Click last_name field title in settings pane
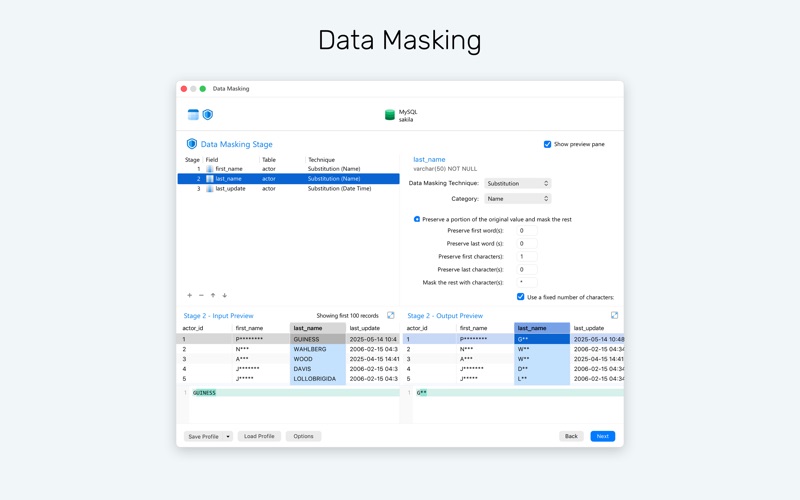The width and height of the screenshot is (800, 500). point(429,160)
